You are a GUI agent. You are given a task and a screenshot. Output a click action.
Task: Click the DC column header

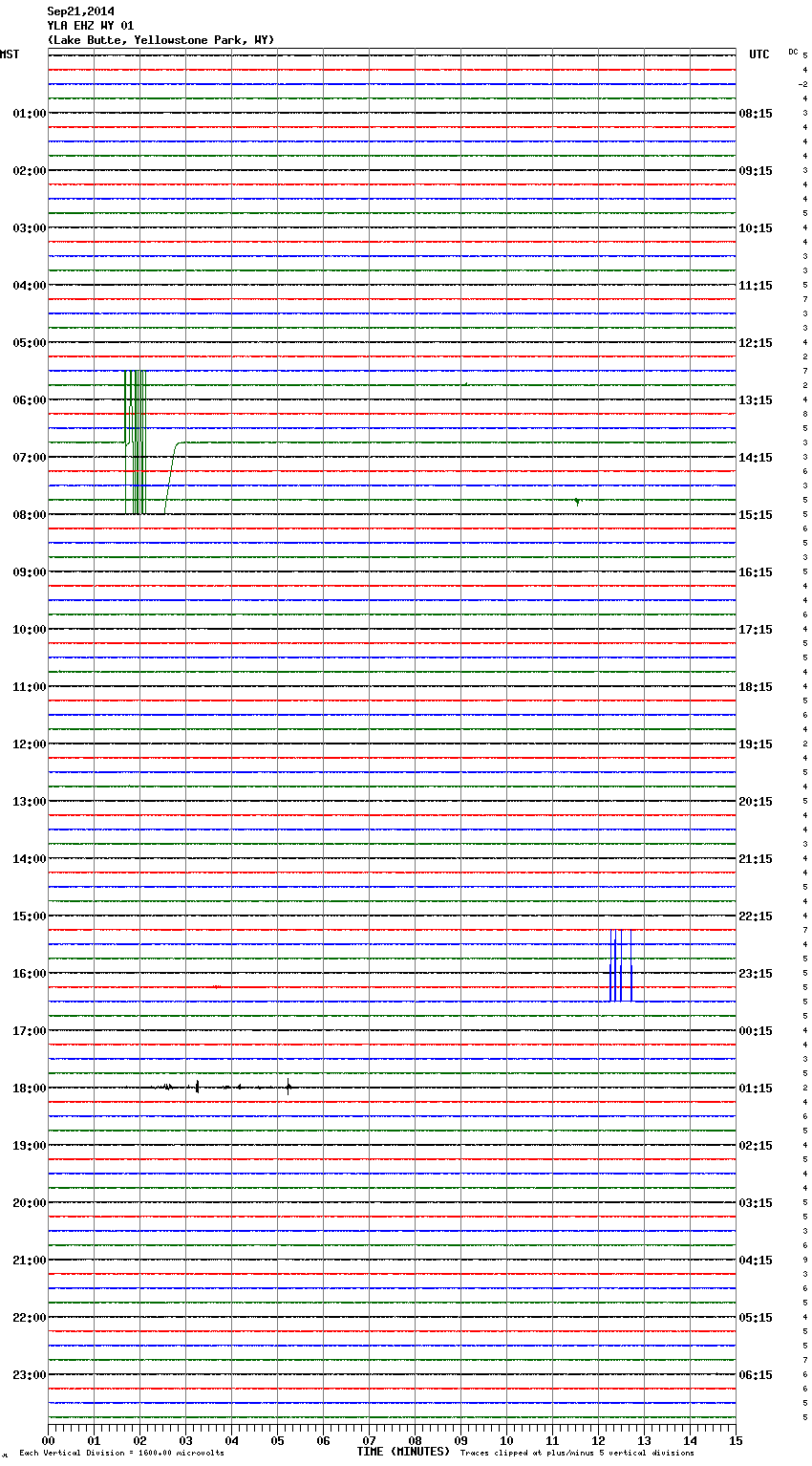793,52
